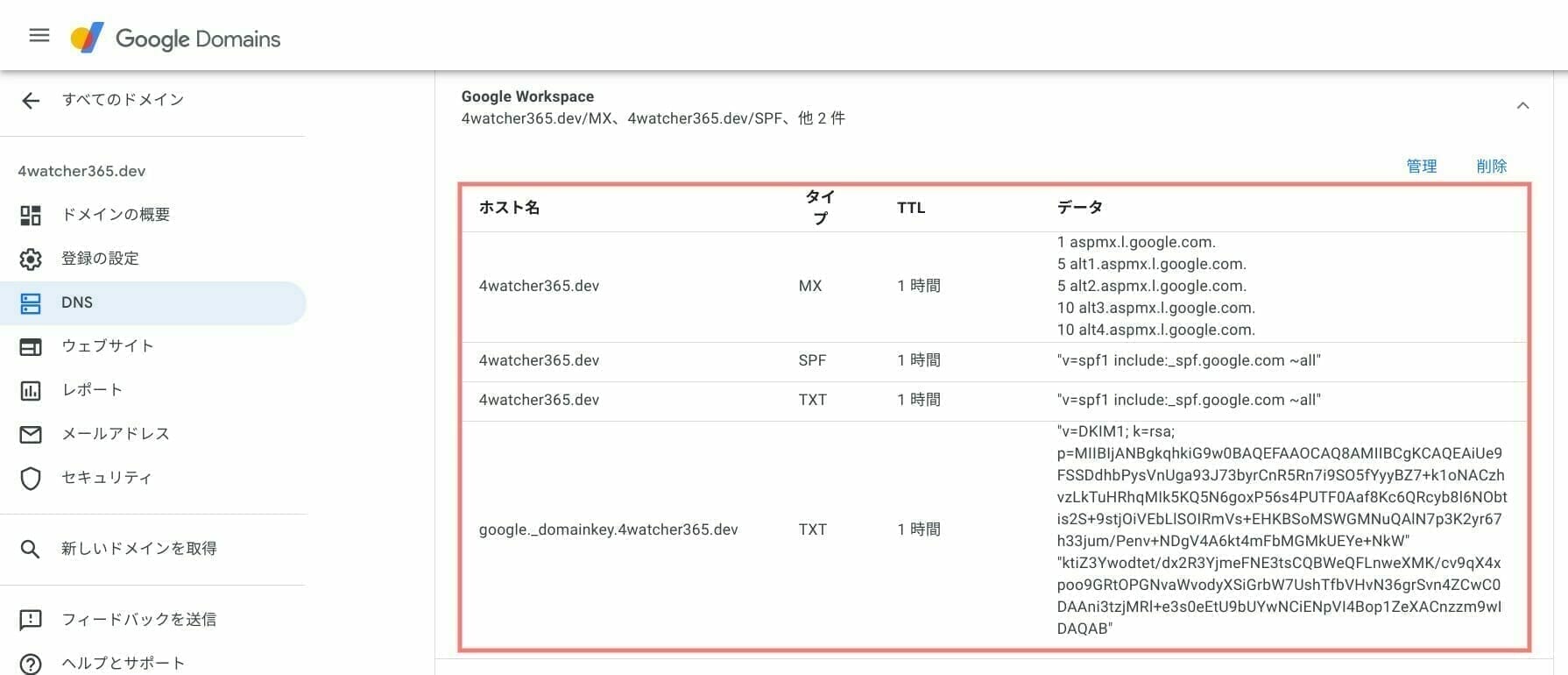This screenshot has width=1568, height=675.
Task: Open 登録の設定 page
Action: [x=100, y=258]
